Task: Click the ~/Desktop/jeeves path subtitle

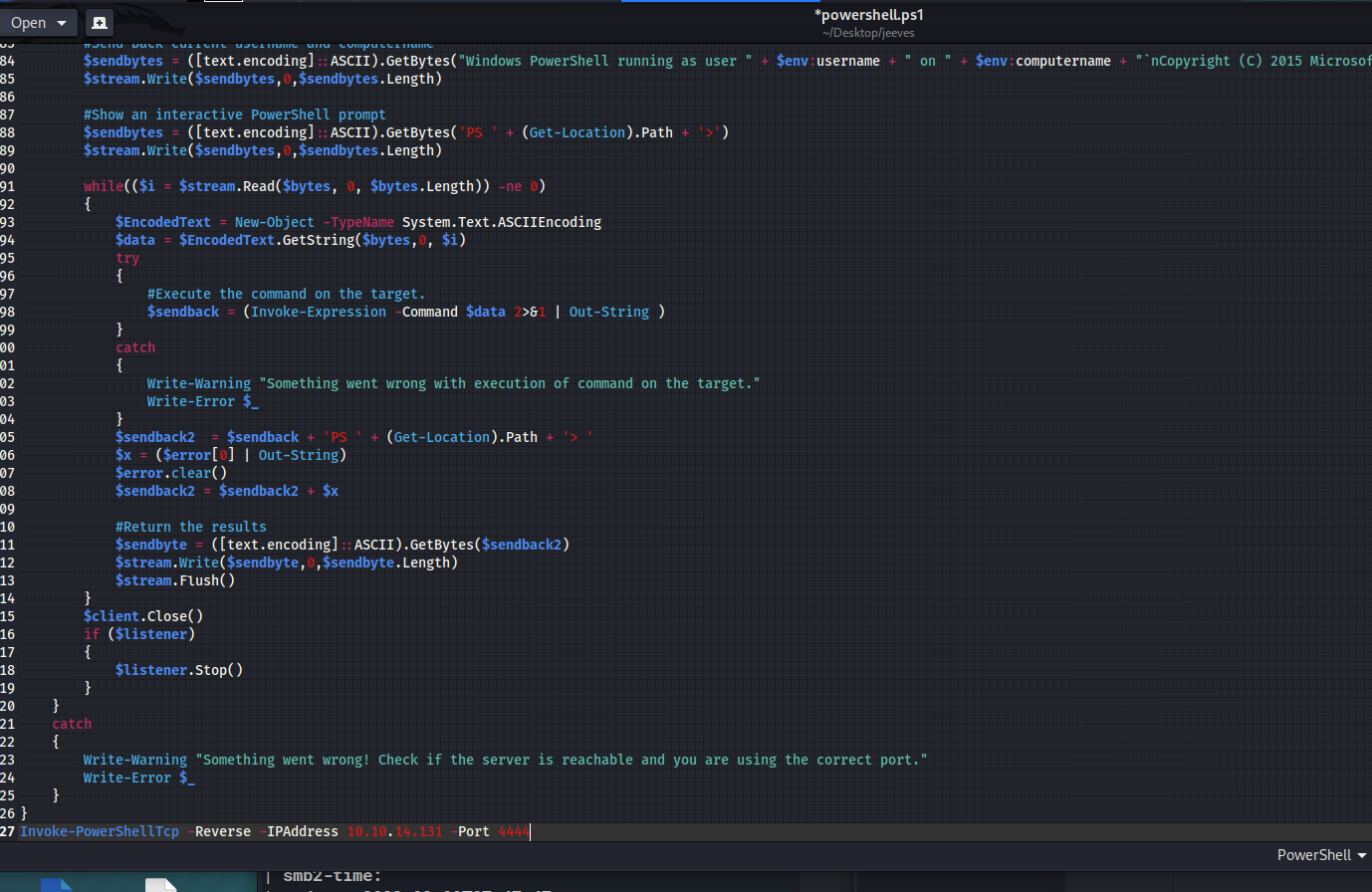Action: click(868, 33)
